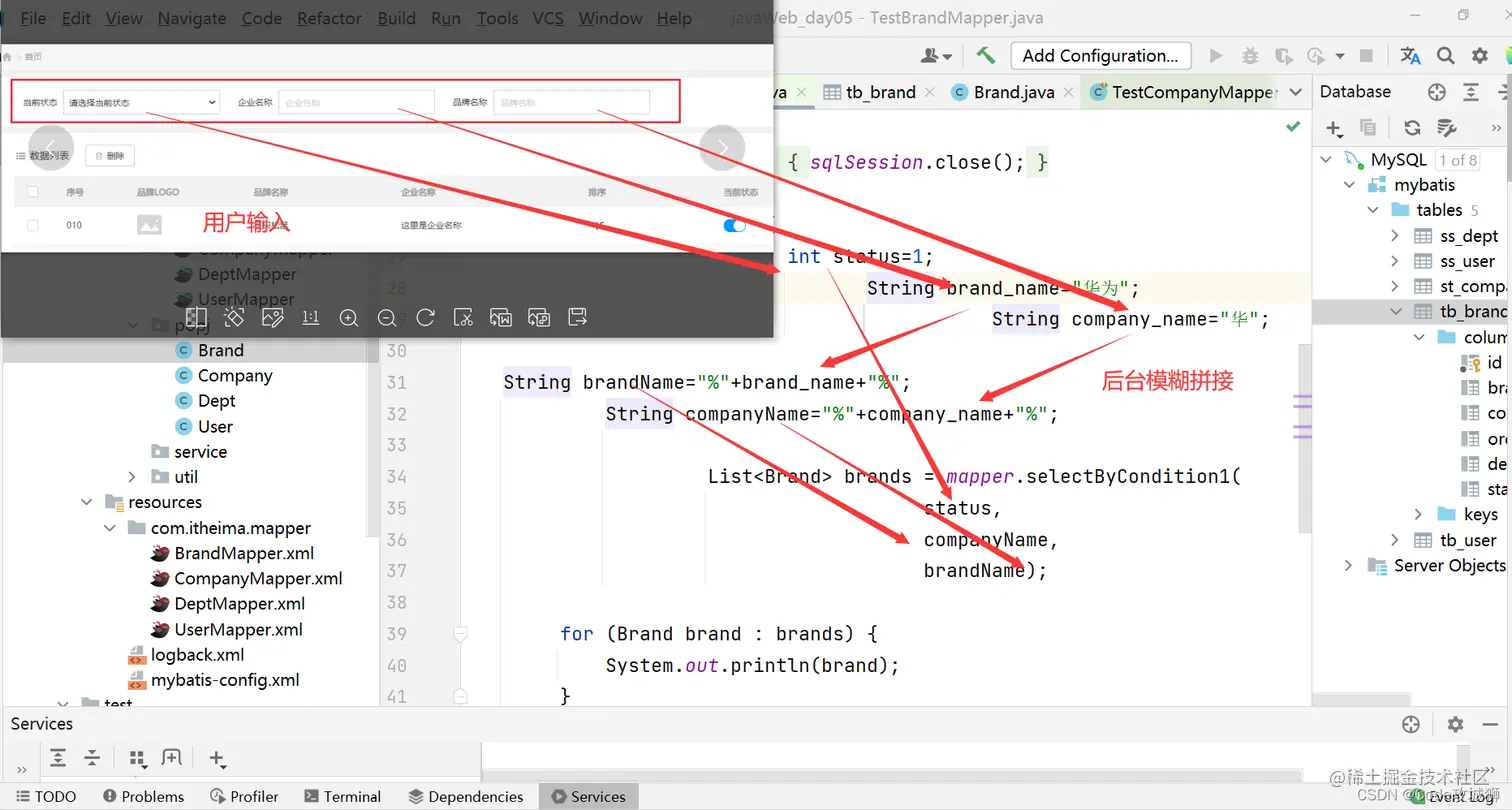Open the editor tabs overflow chevron

tap(1296, 92)
